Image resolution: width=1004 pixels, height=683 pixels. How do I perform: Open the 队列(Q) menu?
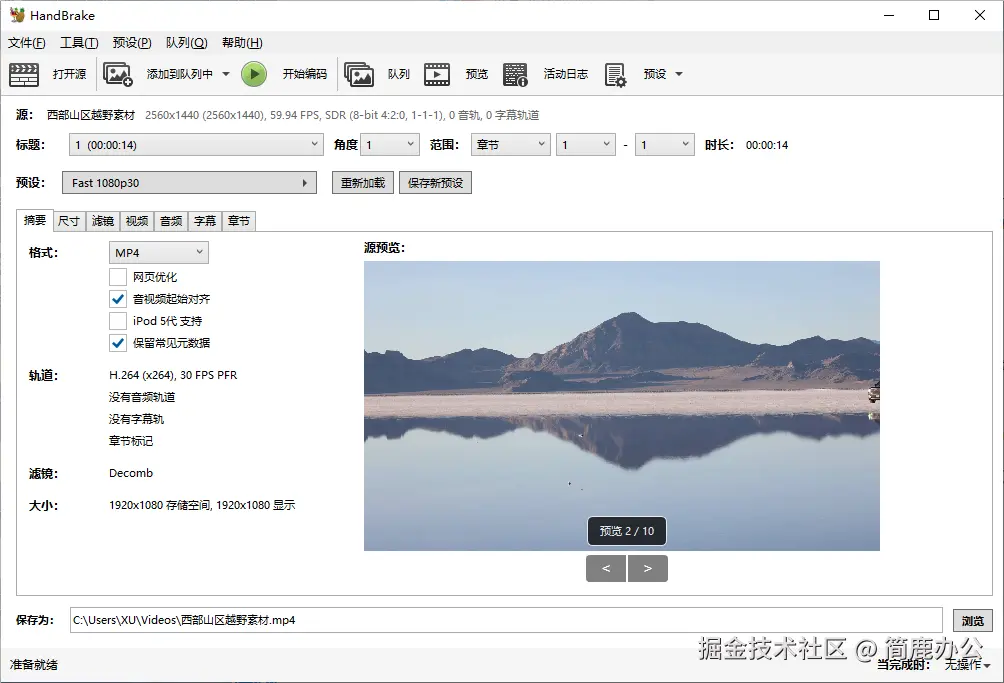186,43
